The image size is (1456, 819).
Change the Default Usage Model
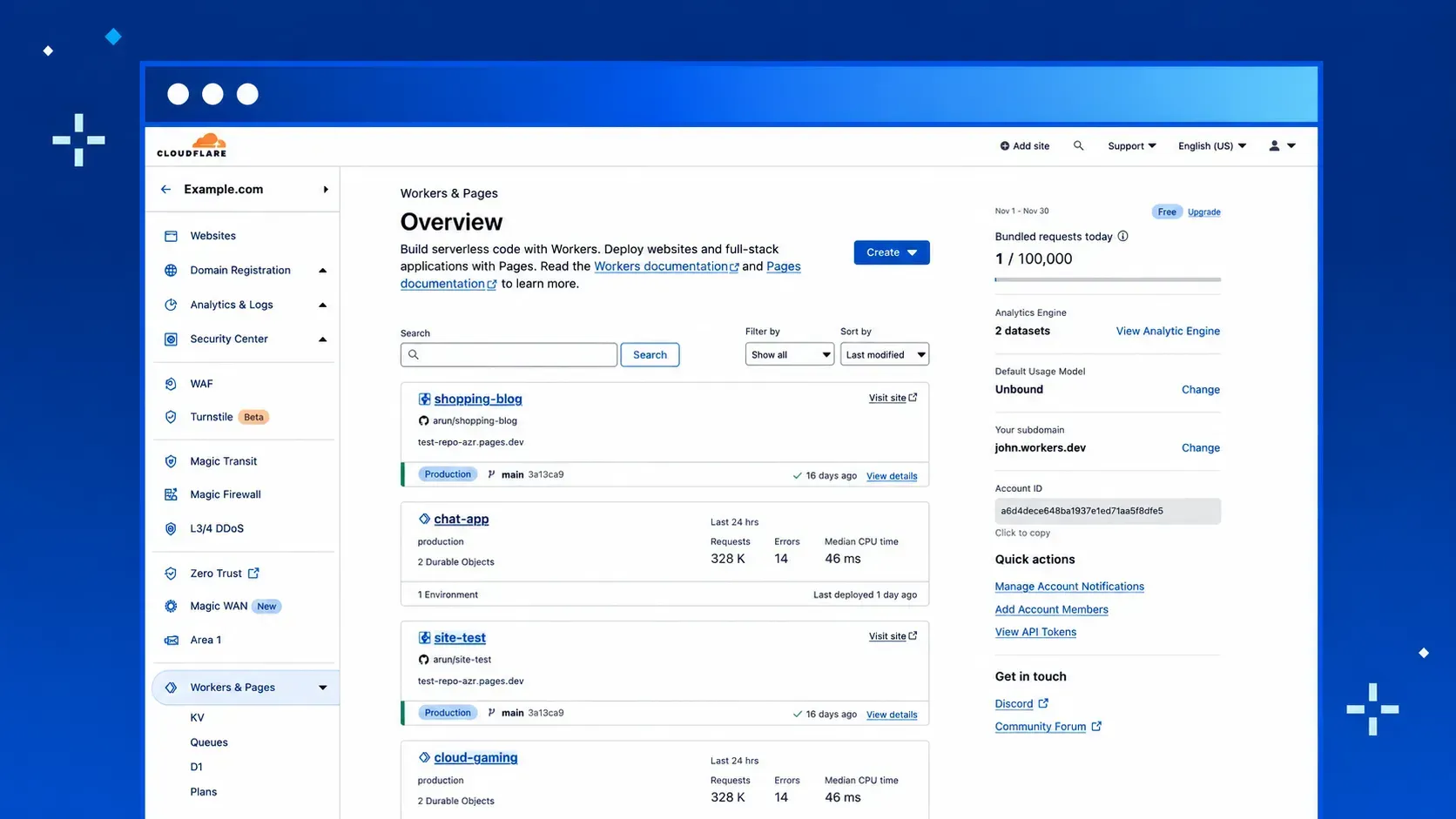1201,389
